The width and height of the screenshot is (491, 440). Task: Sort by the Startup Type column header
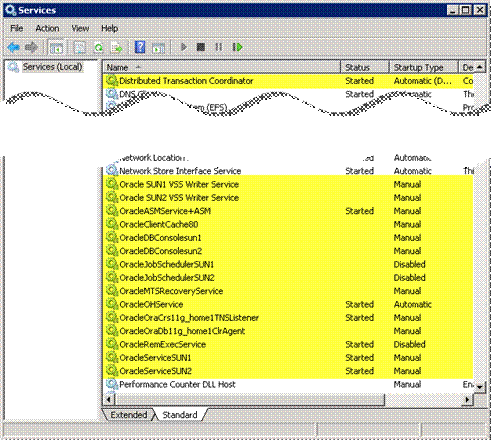[x=423, y=67]
